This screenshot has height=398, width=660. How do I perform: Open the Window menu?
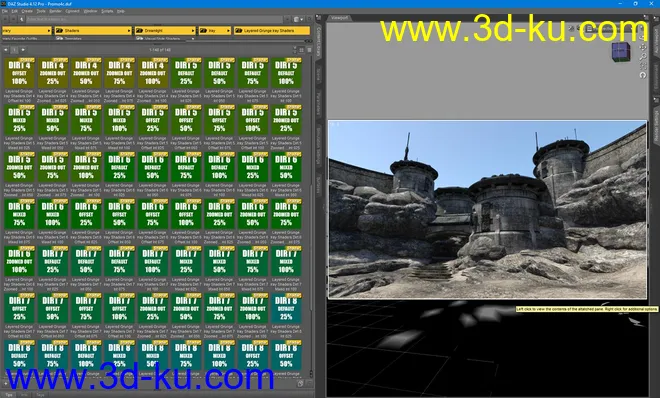coord(90,11)
